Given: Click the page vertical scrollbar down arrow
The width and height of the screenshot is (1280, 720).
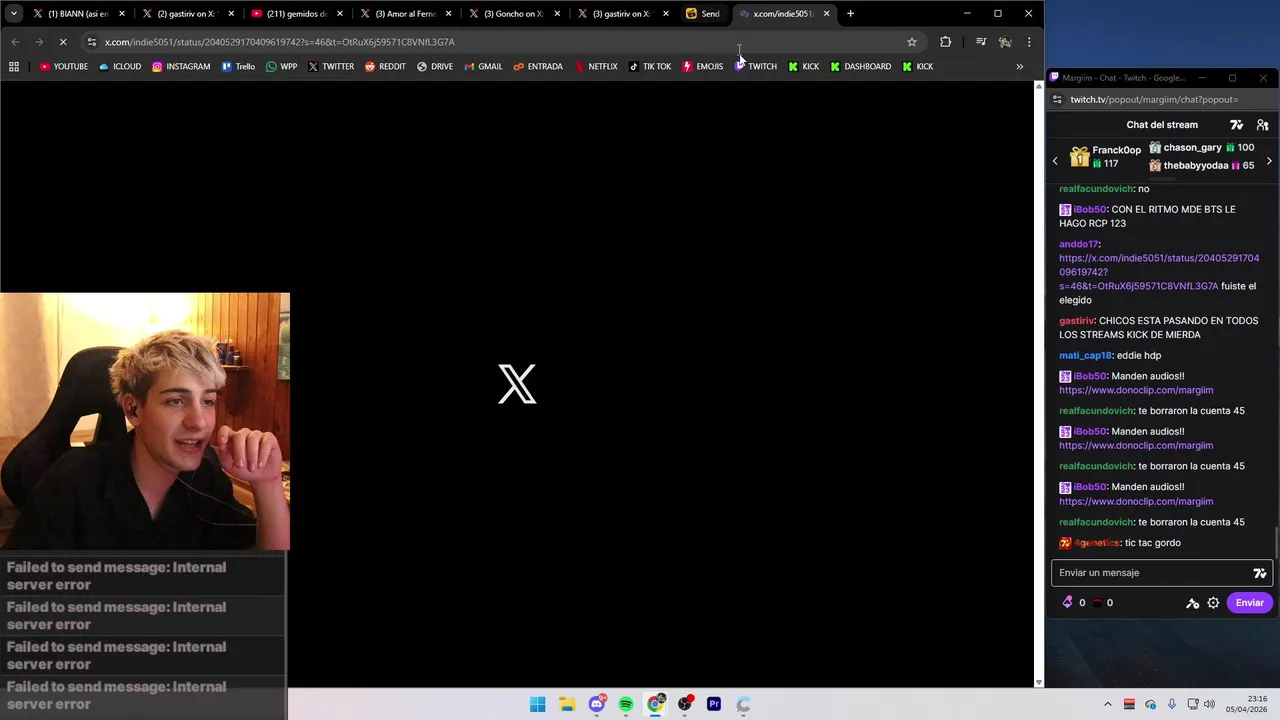Looking at the screenshot, I should point(1038,682).
